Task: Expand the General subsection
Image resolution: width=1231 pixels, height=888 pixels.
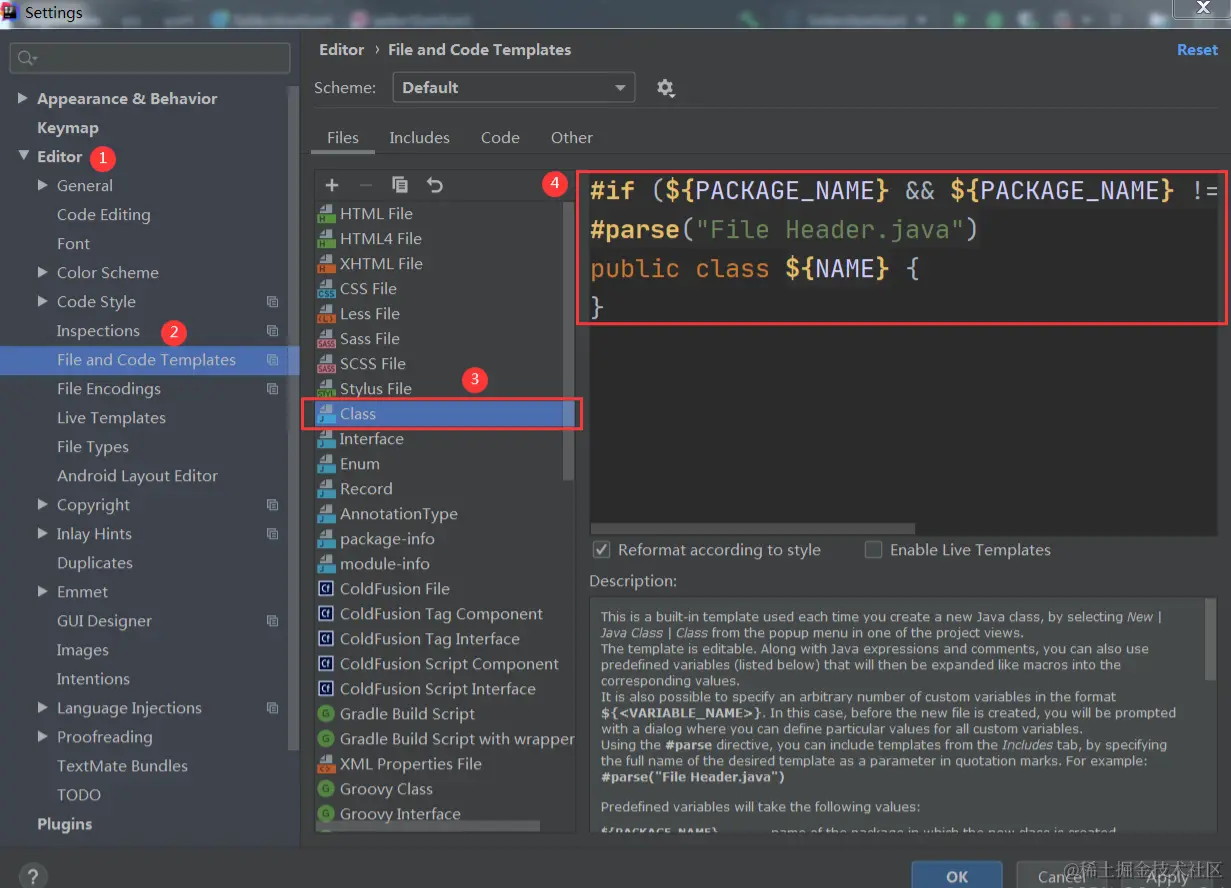Action: click(43, 186)
